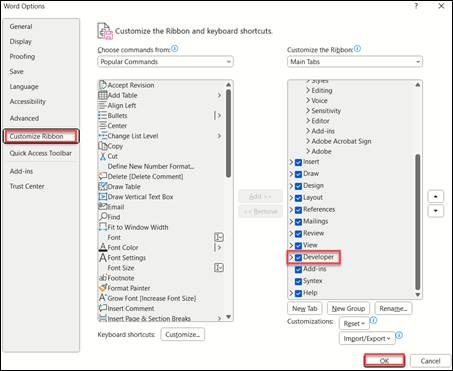
Task: Select the Customize Ribbon category
Action: point(41,136)
